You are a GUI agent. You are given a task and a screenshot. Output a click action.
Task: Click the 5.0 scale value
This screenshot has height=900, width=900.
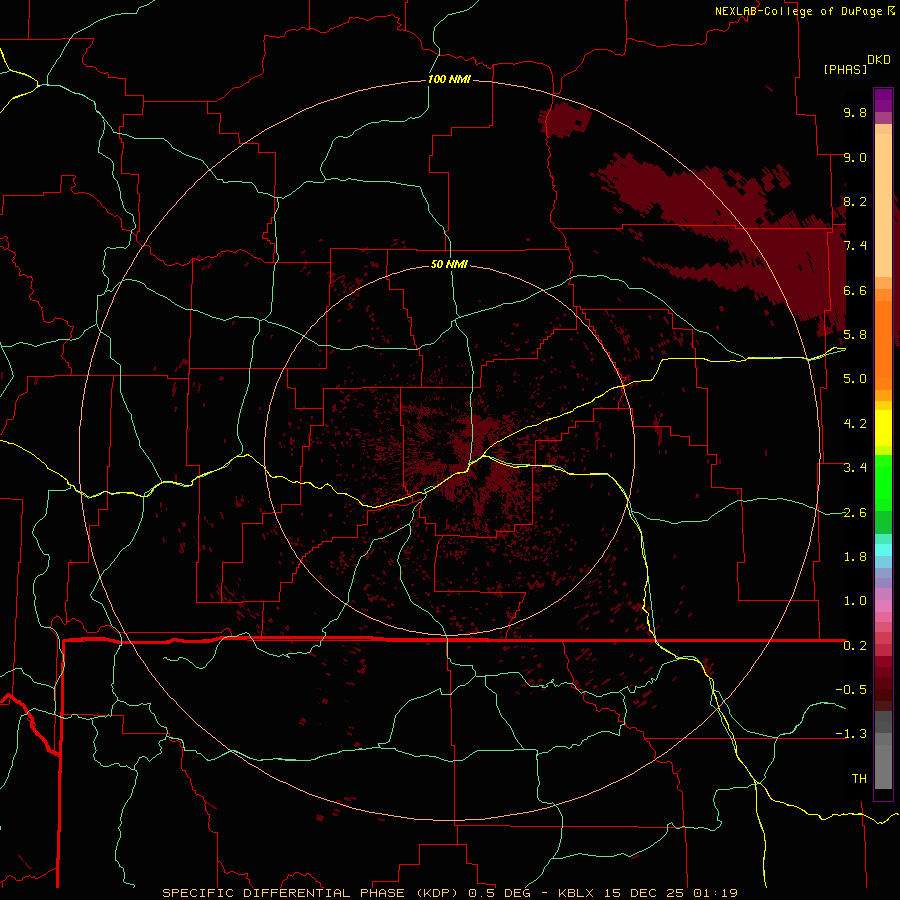point(855,379)
